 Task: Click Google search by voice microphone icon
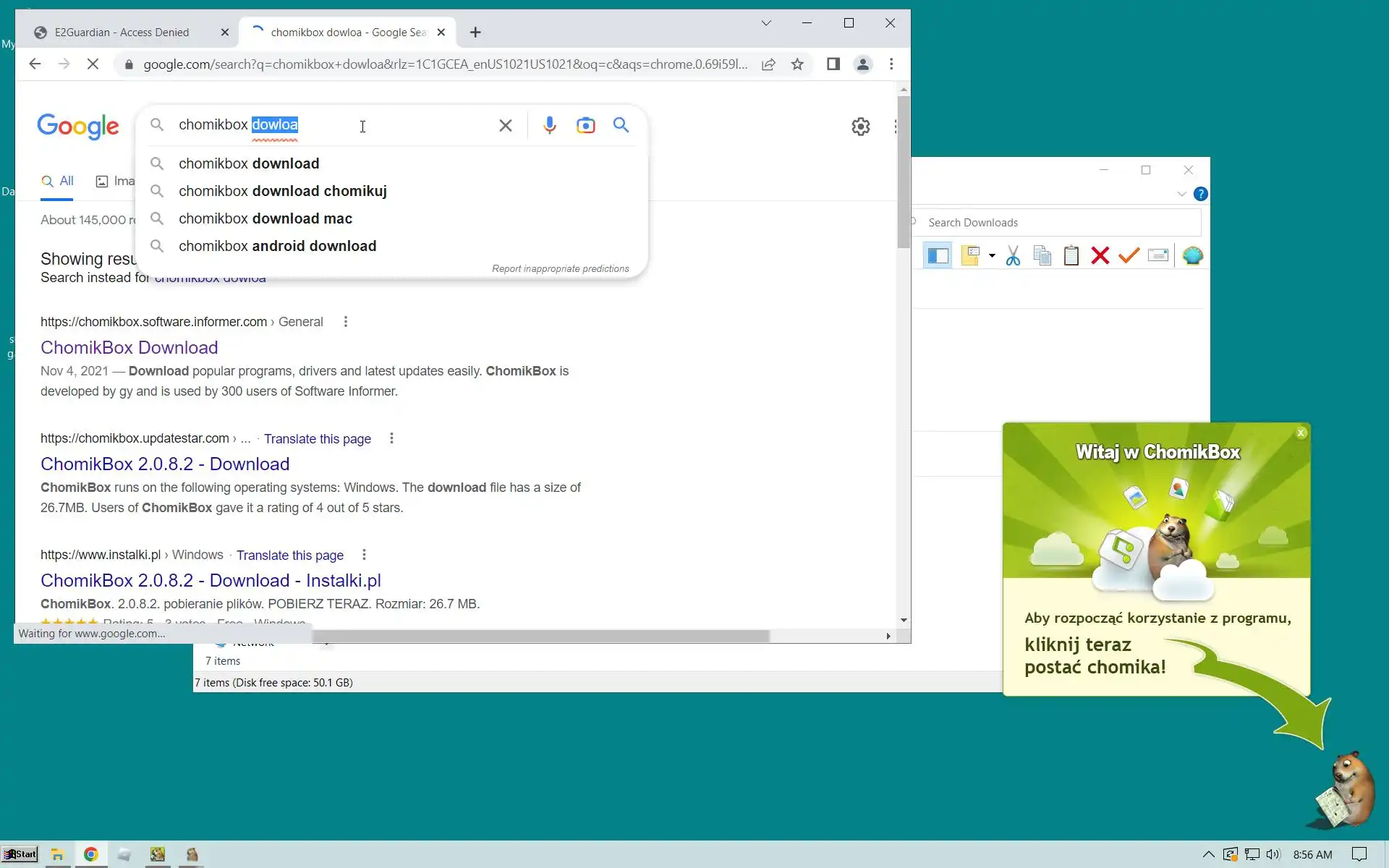[x=550, y=125]
